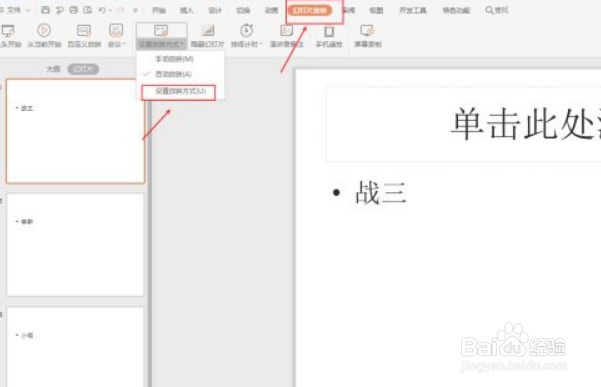Select the first slide thumbnail
The image size is (601, 387).
[x=76, y=131]
